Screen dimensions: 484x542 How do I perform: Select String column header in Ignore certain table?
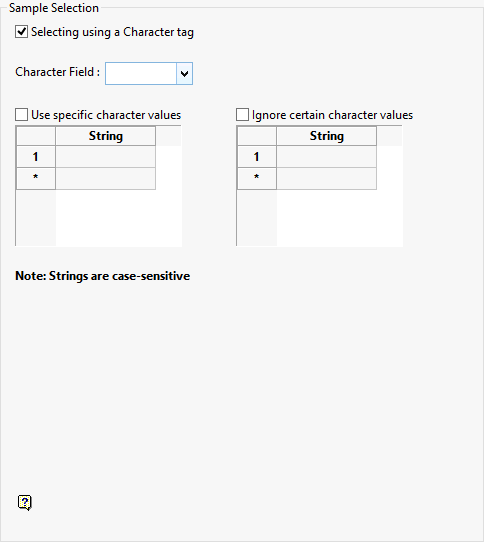pos(326,136)
